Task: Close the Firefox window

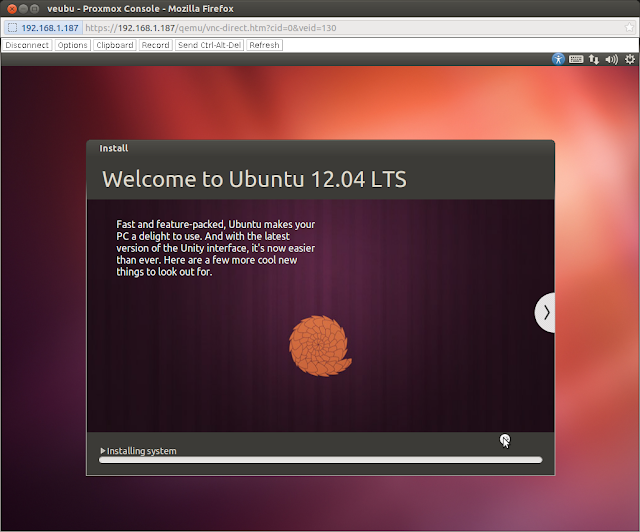Action: (x=12, y=9)
